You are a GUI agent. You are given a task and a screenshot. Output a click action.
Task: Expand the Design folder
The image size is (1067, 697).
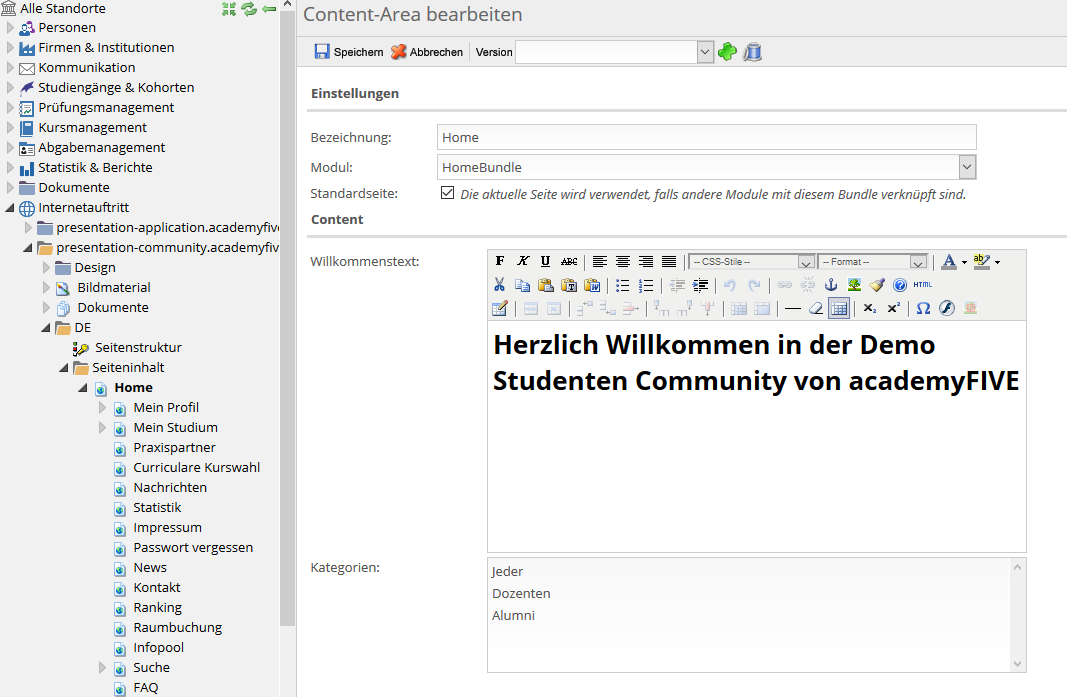pyautogui.click(x=46, y=268)
